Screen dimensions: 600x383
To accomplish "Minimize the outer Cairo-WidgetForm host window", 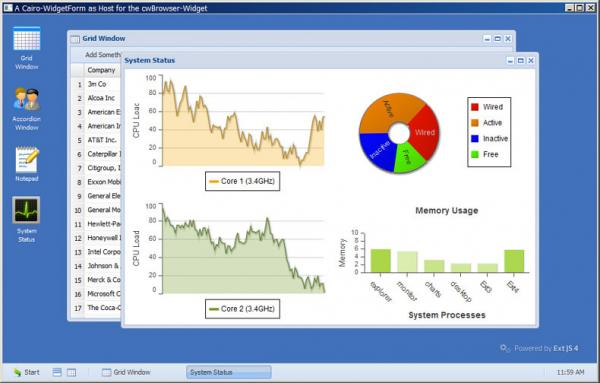I will click(569, 8).
